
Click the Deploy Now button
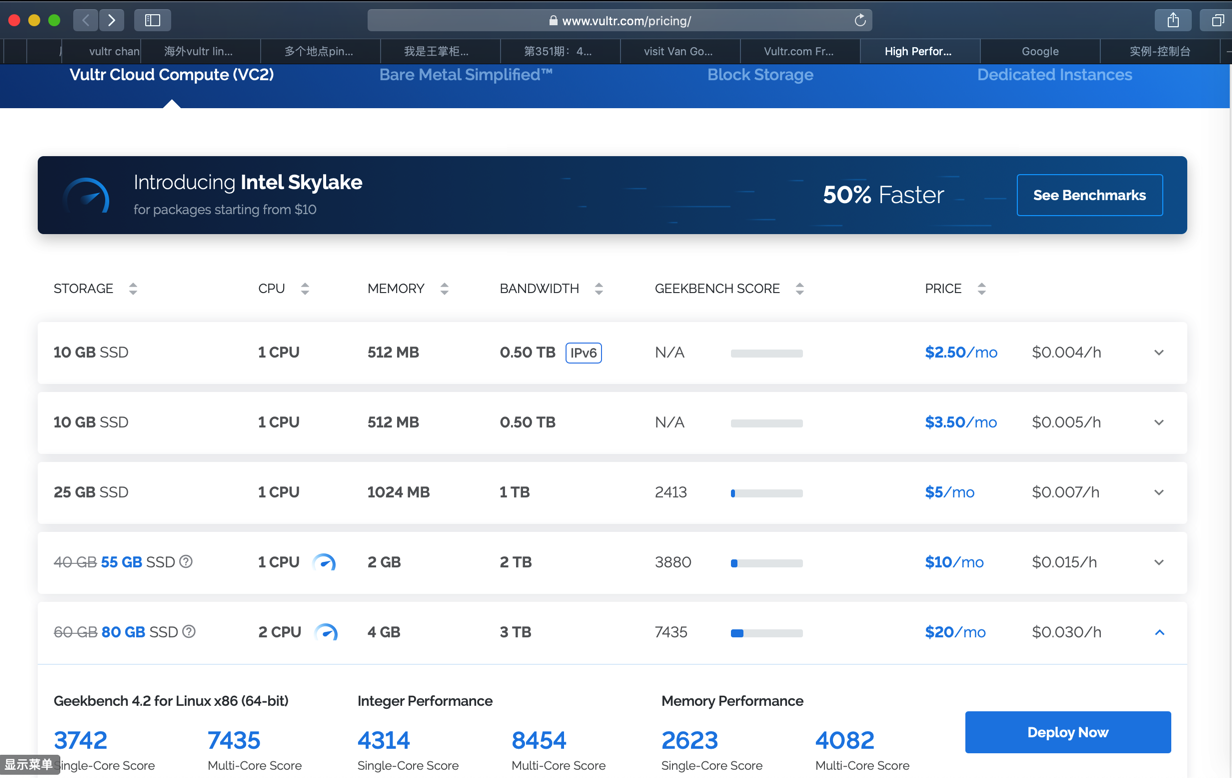tap(1068, 732)
